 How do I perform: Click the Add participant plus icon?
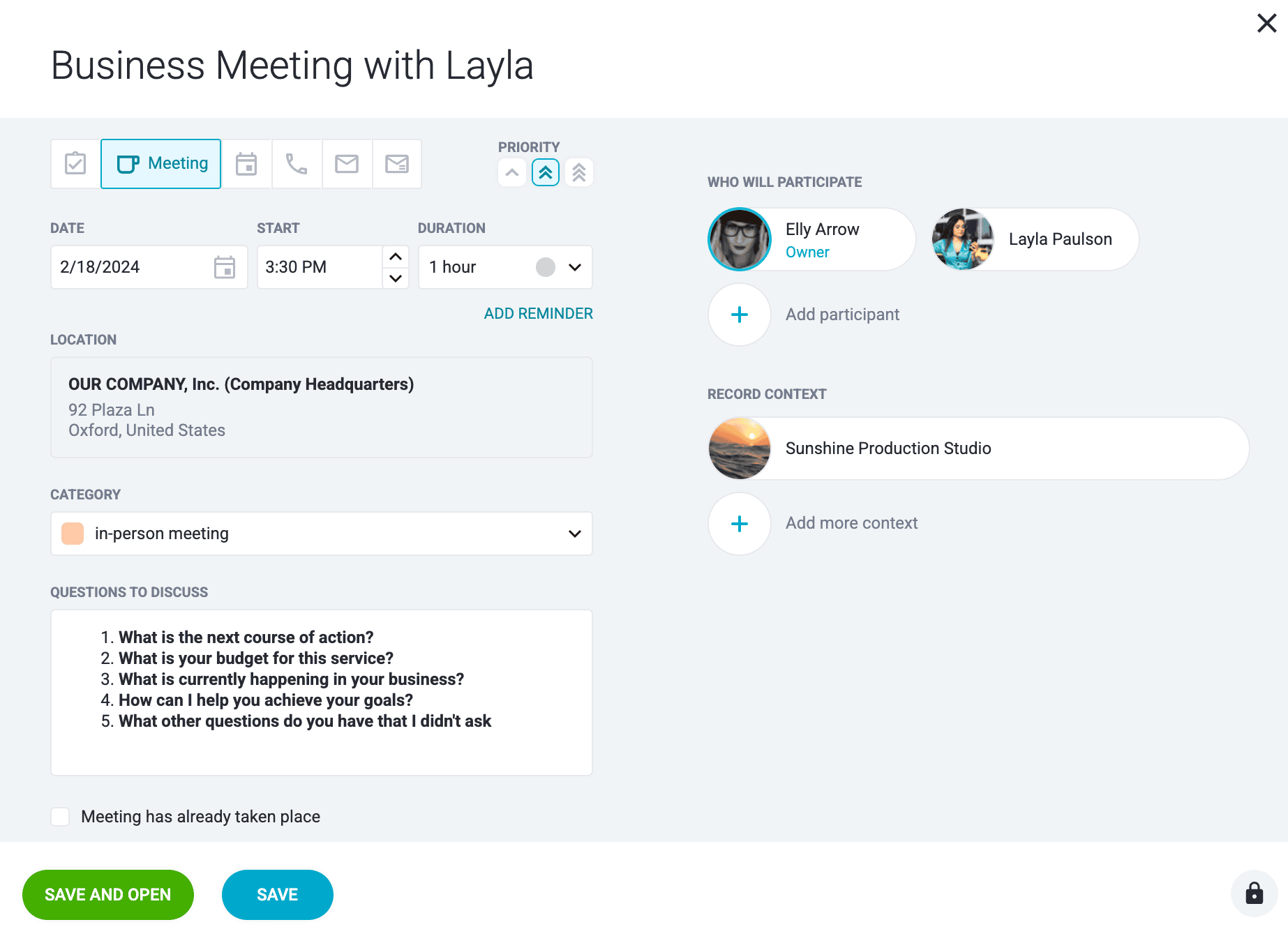click(x=740, y=315)
